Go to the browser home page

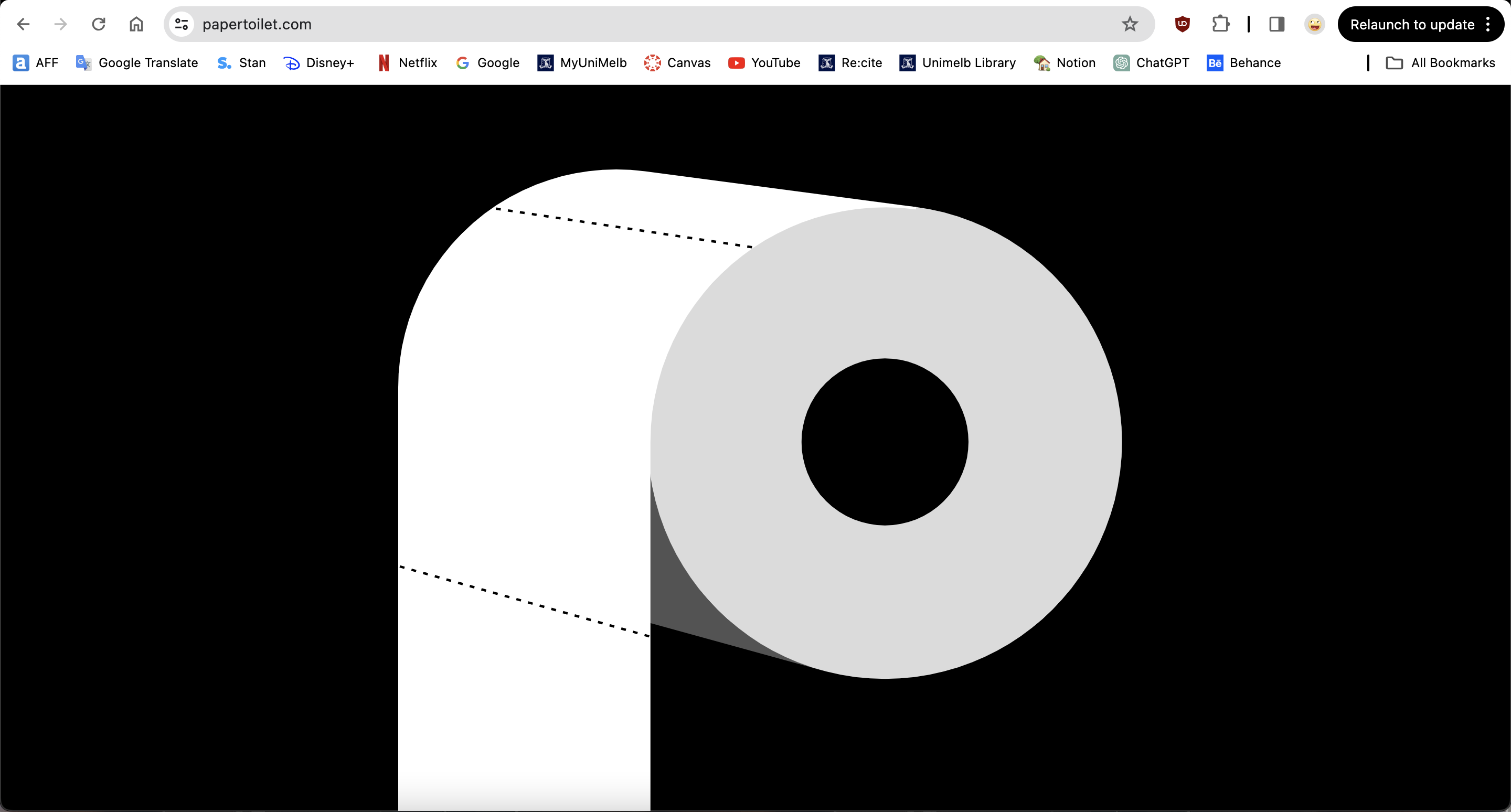(x=136, y=24)
